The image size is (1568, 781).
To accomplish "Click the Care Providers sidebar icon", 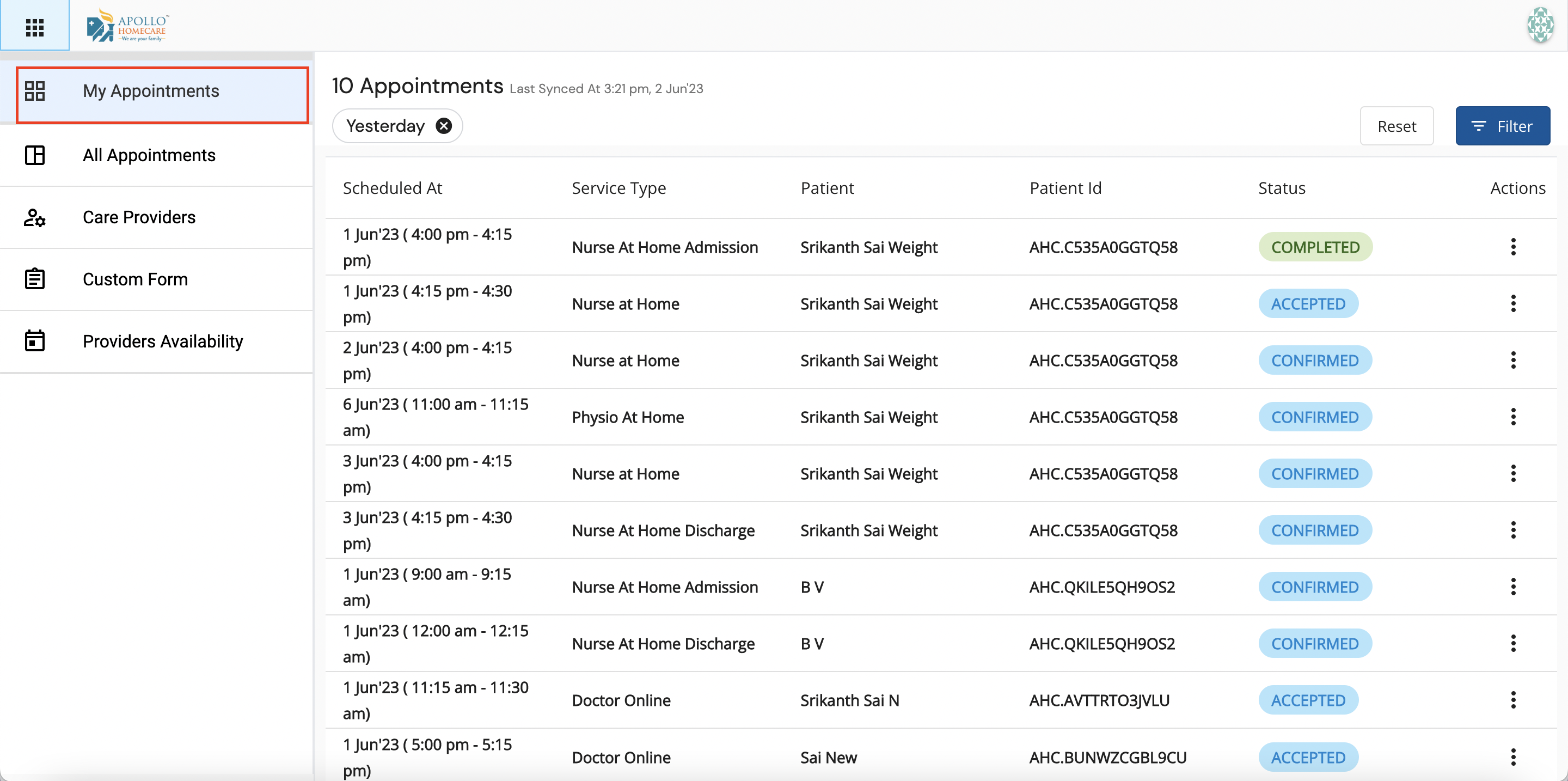I will [35, 217].
